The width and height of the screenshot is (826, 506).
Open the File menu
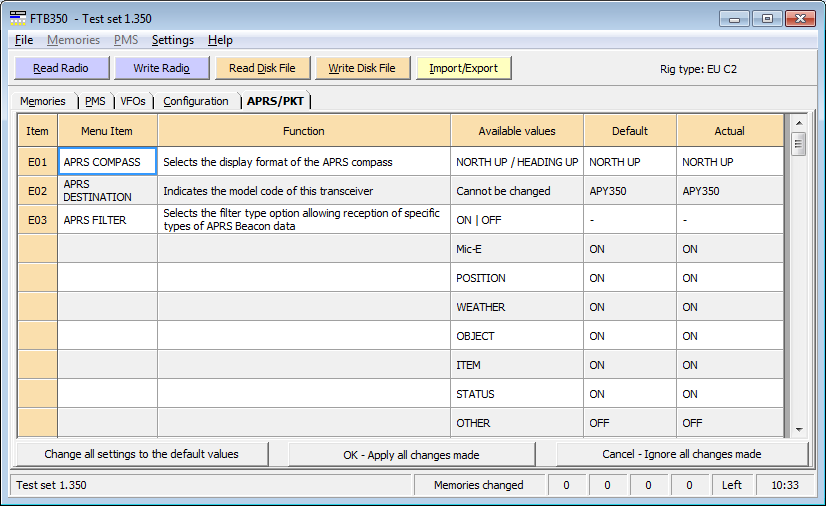(24, 40)
